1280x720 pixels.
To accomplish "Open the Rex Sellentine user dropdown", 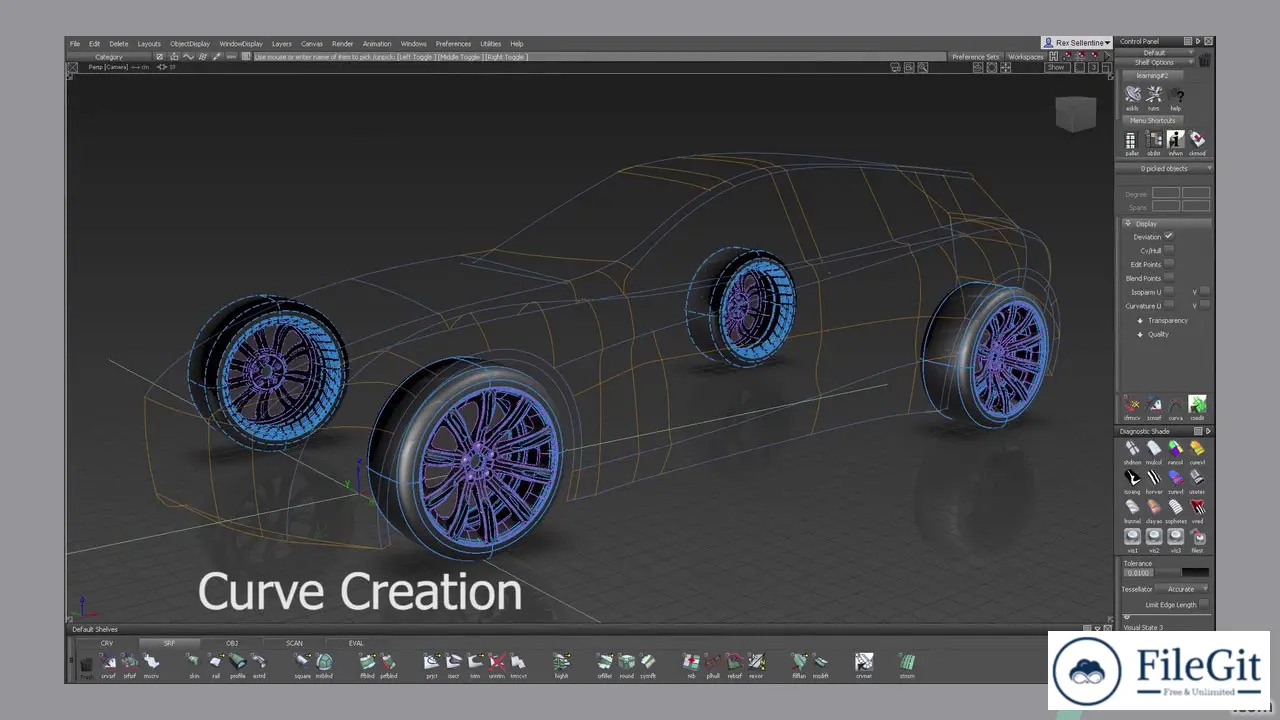I will (1076, 43).
